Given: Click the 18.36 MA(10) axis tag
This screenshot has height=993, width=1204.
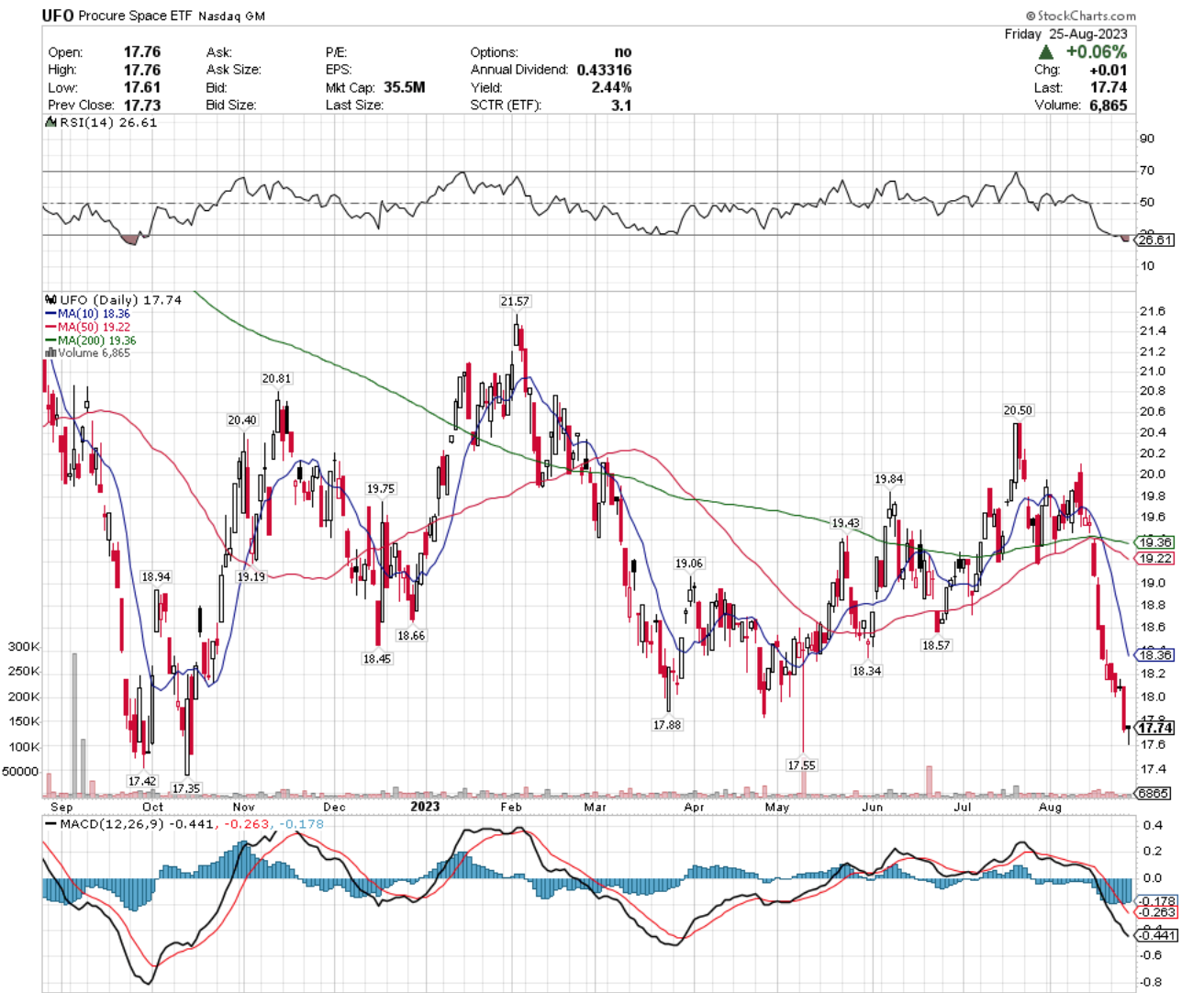Looking at the screenshot, I should pos(1155,655).
